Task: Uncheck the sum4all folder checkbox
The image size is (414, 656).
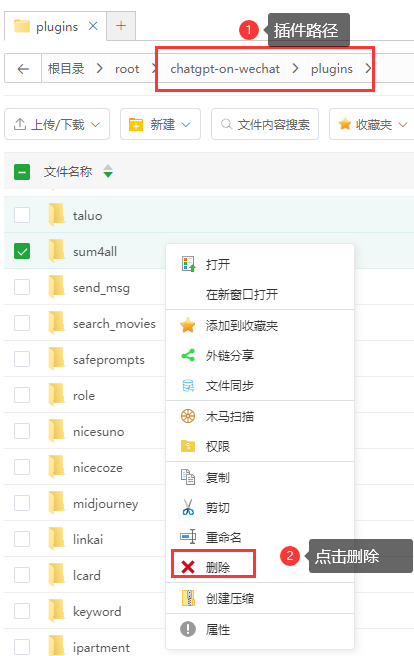Action: pyautogui.click(x=22, y=251)
